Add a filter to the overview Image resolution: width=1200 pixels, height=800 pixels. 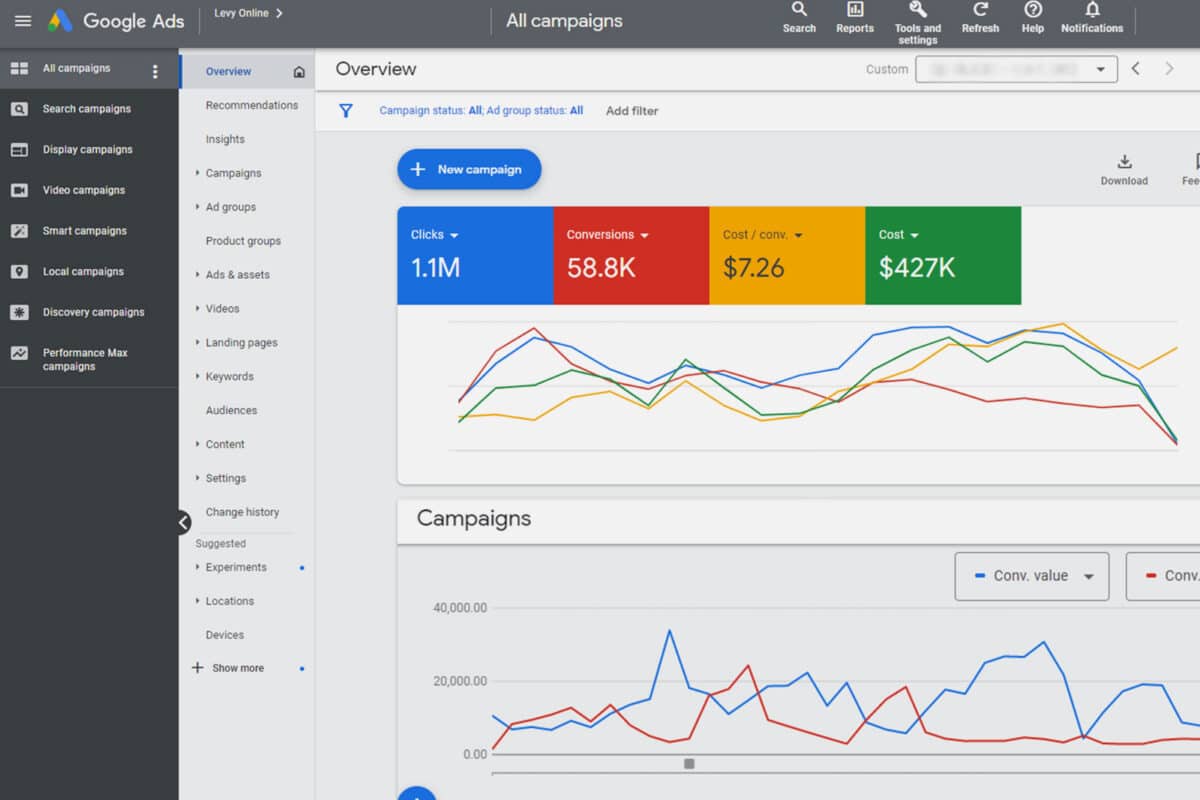pyautogui.click(x=631, y=111)
